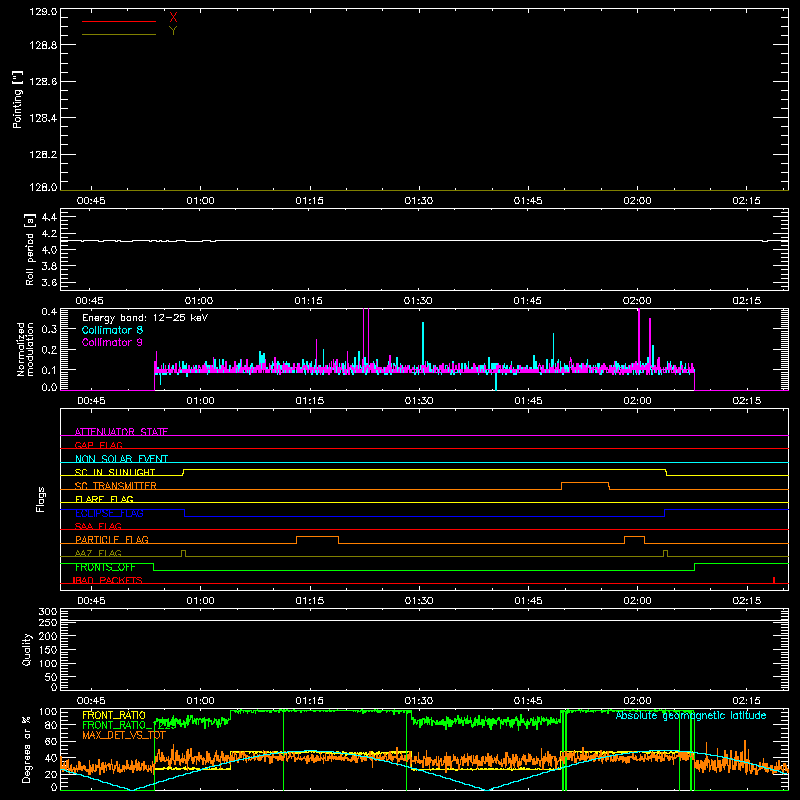Click the FLARE_FLAG label

pyautogui.click(x=104, y=499)
